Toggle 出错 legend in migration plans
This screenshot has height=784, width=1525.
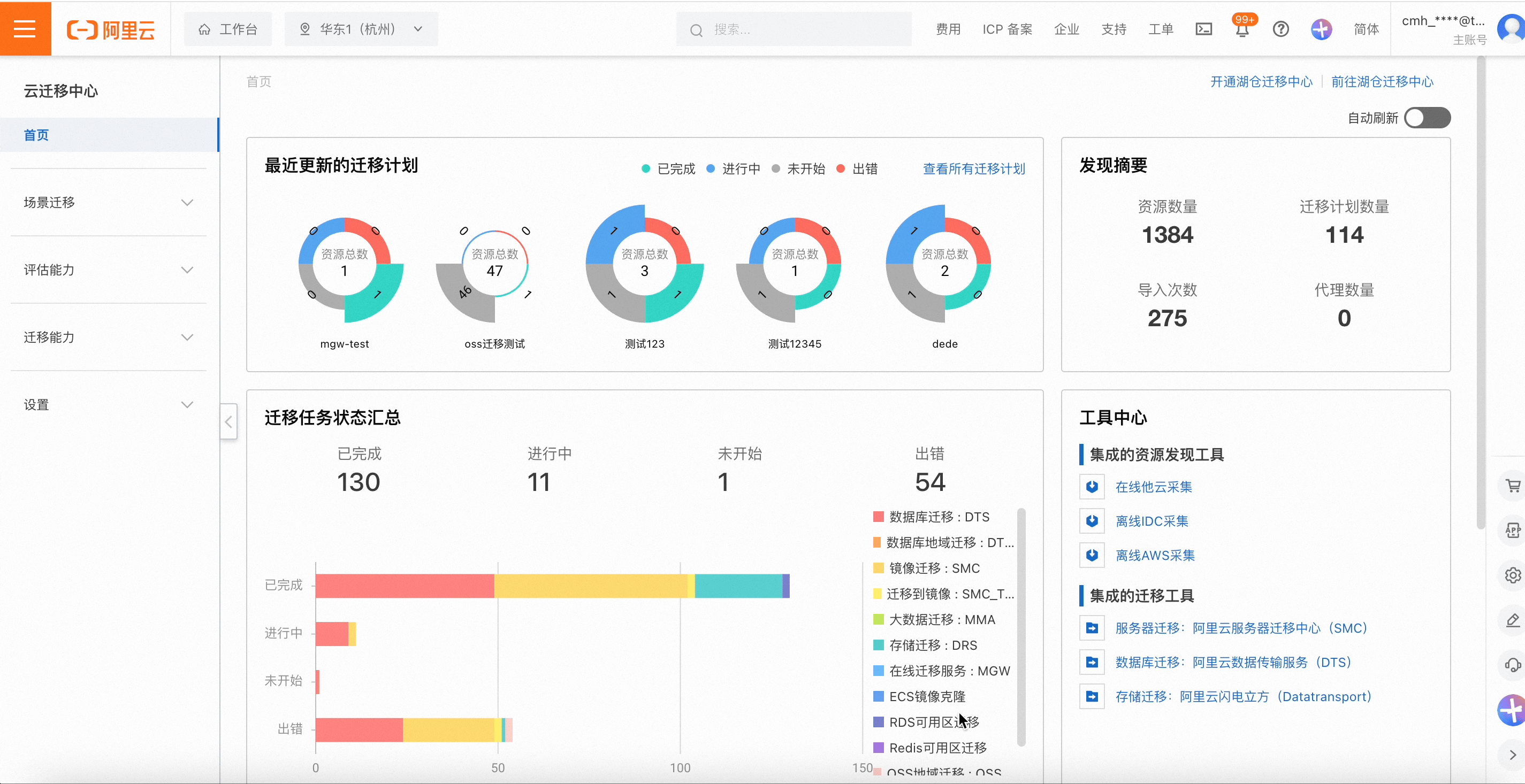pos(857,168)
